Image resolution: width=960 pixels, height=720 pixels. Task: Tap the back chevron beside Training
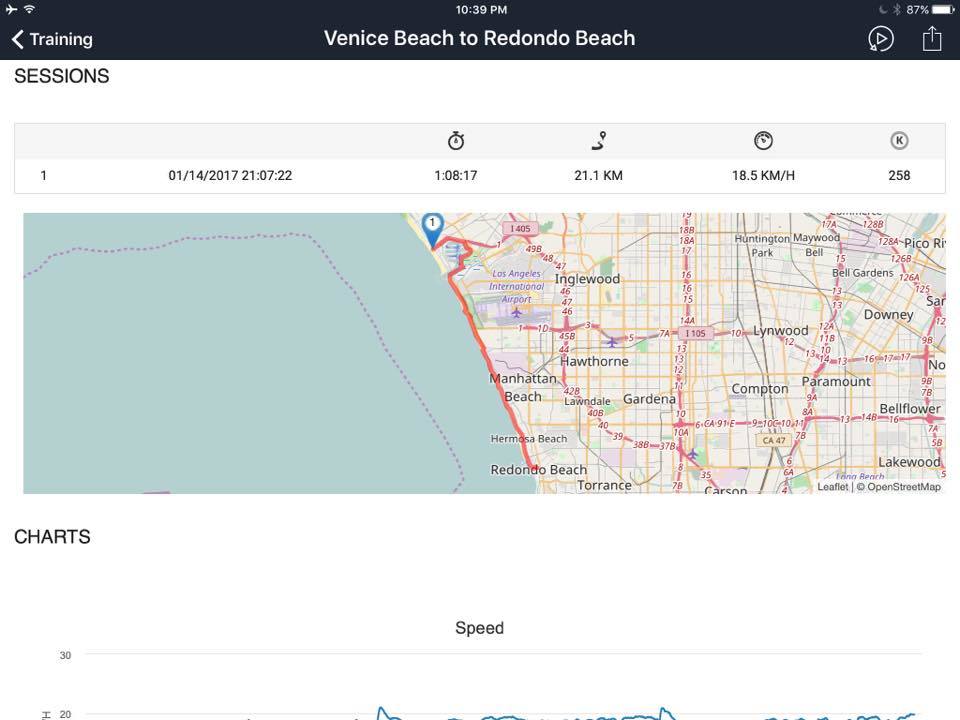point(18,39)
